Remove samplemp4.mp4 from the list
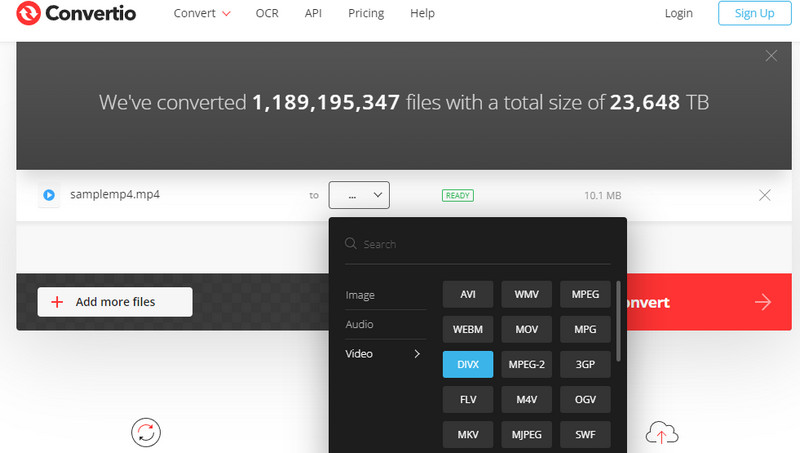 (764, 195)
